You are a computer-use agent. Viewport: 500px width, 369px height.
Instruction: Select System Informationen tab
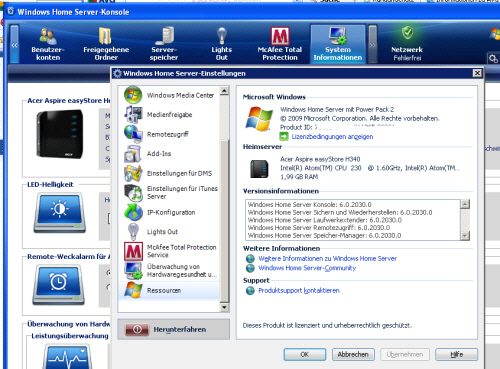click(x=338, y=44)
